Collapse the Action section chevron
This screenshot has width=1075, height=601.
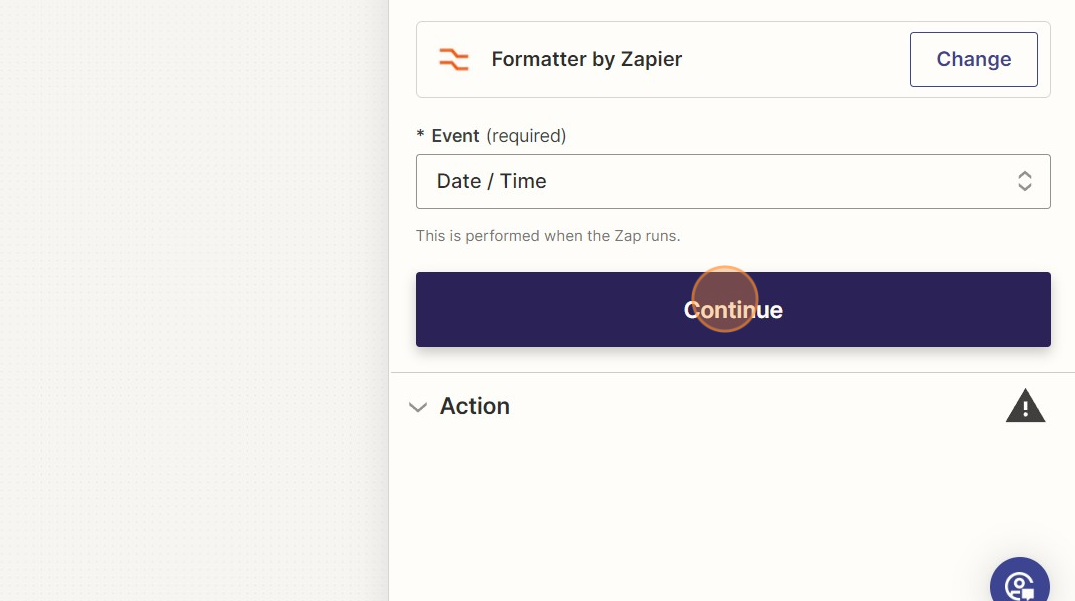(418, 407)
